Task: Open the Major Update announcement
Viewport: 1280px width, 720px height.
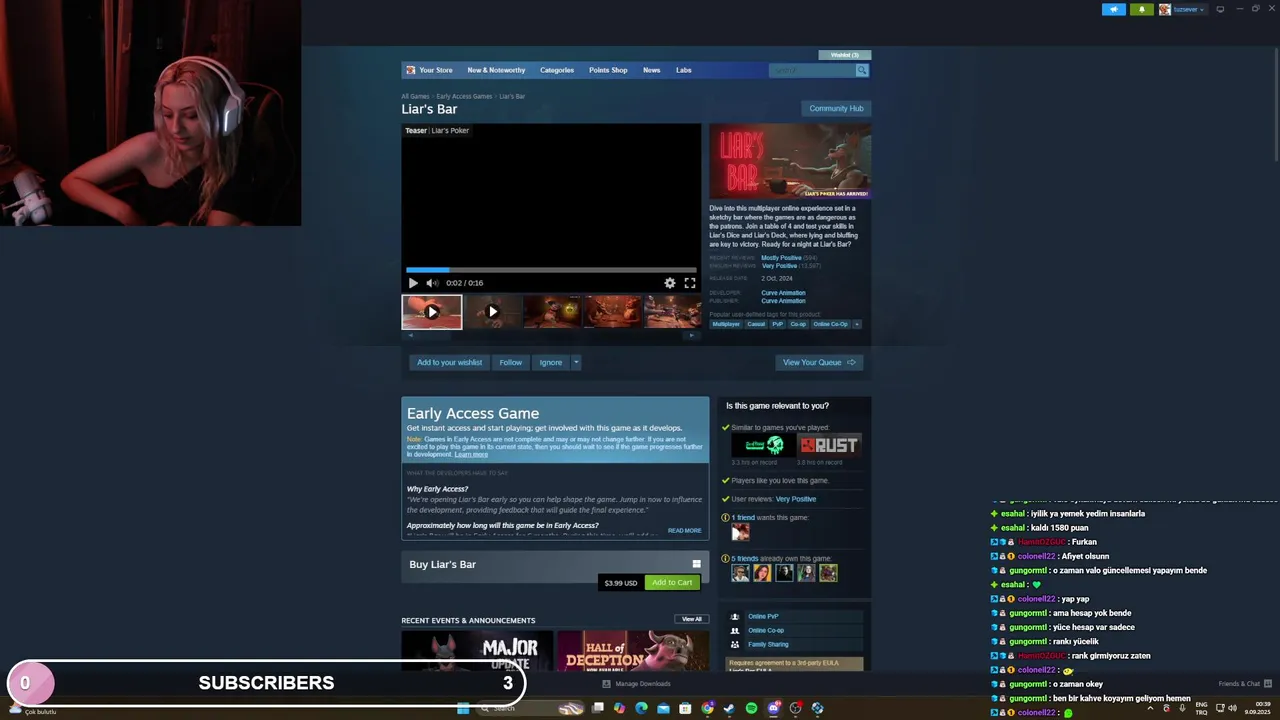Action: click(x=477, y=651)
